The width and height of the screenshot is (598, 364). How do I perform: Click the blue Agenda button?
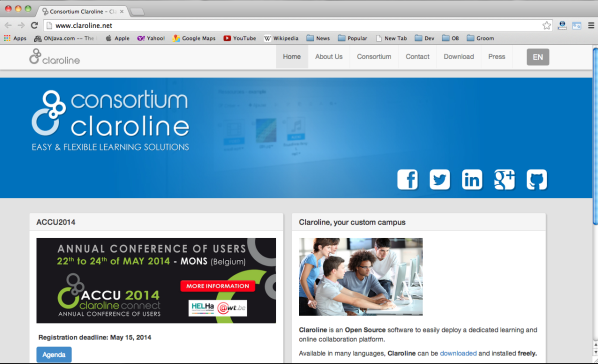click(x=54, y=354)
